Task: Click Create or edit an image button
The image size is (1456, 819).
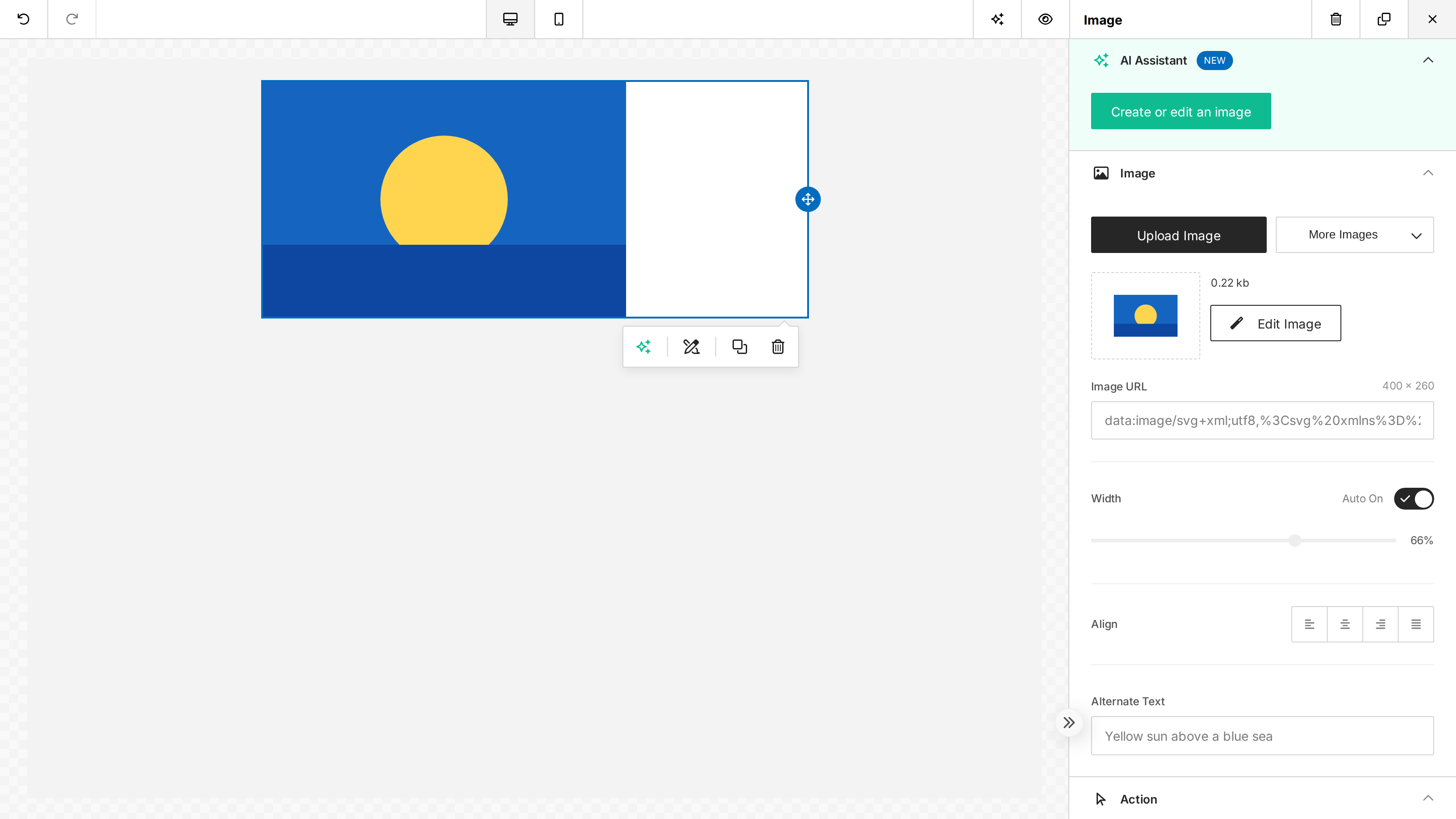Action: click(x=1181, y=111)
